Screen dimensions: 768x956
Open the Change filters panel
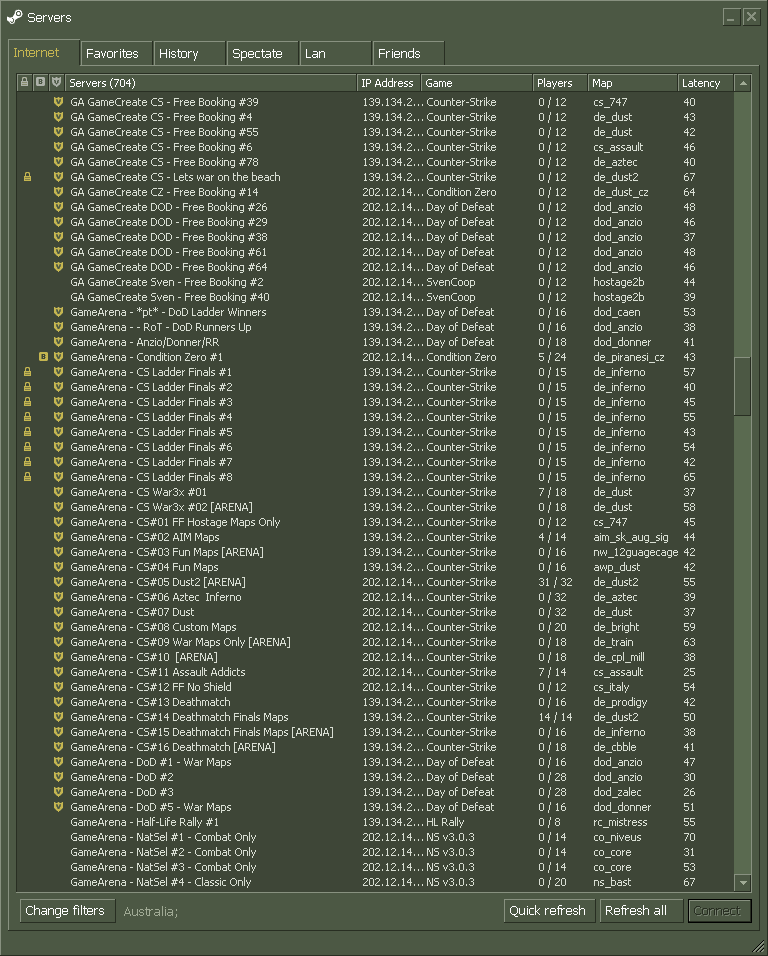point(67,911)
